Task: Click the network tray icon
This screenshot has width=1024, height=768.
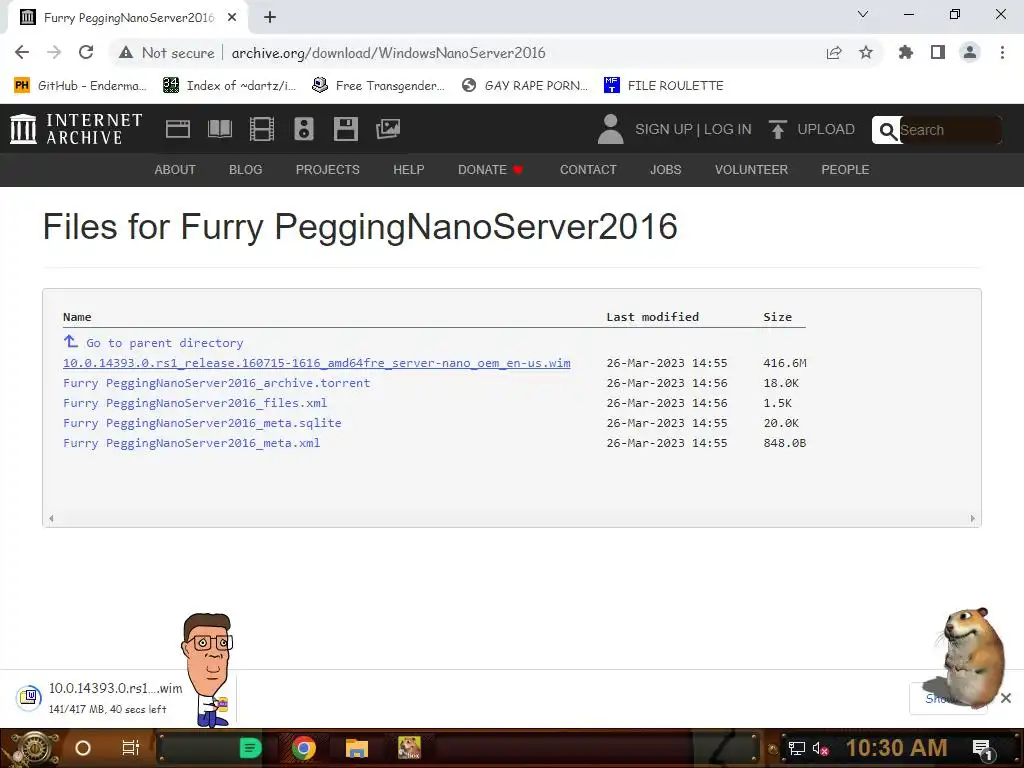Action: [797, 748]
